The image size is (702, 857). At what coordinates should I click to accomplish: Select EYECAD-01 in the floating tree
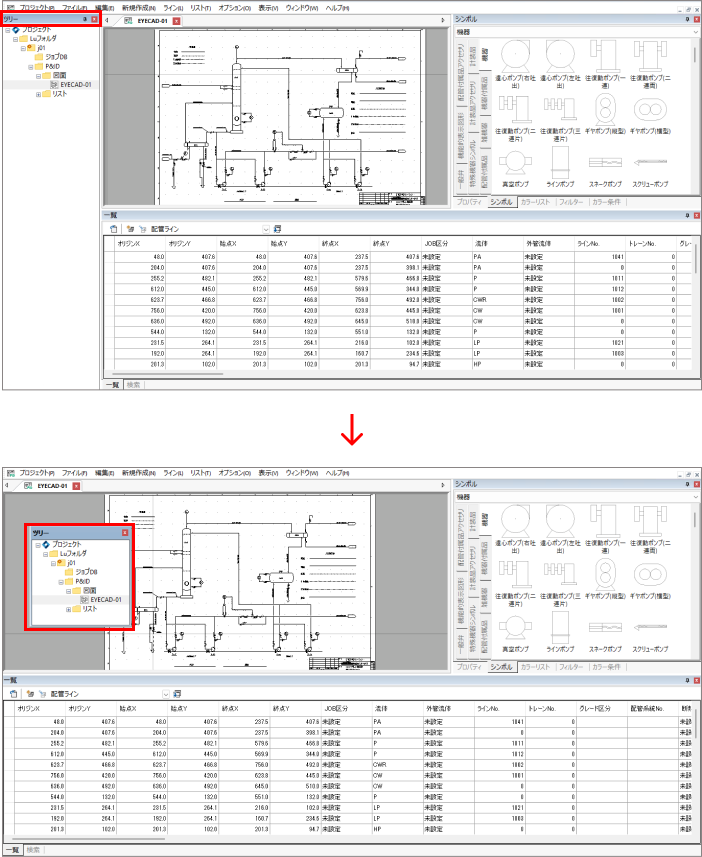pyautogui.click(x=105, y=600)
